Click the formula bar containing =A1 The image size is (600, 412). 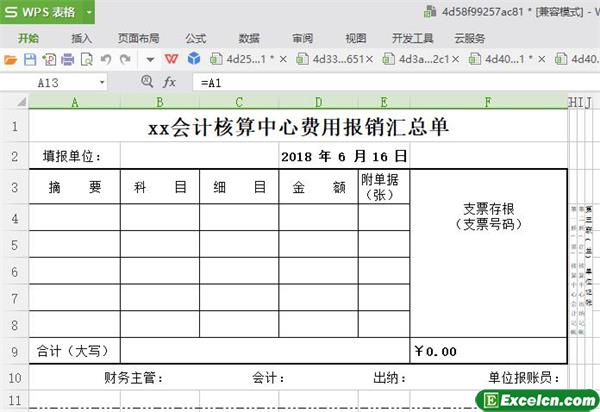pyautogui.click(x=396, y=83)
